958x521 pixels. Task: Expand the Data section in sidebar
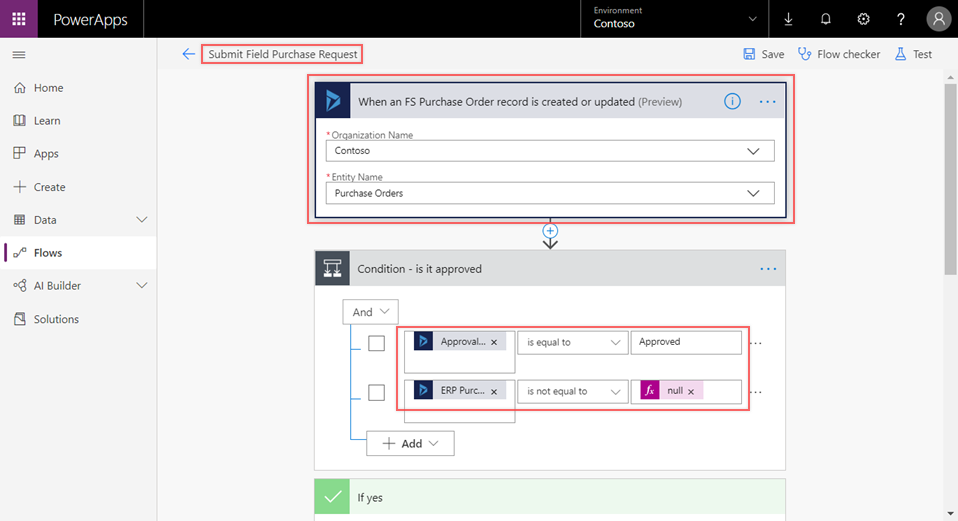[141, 220]
